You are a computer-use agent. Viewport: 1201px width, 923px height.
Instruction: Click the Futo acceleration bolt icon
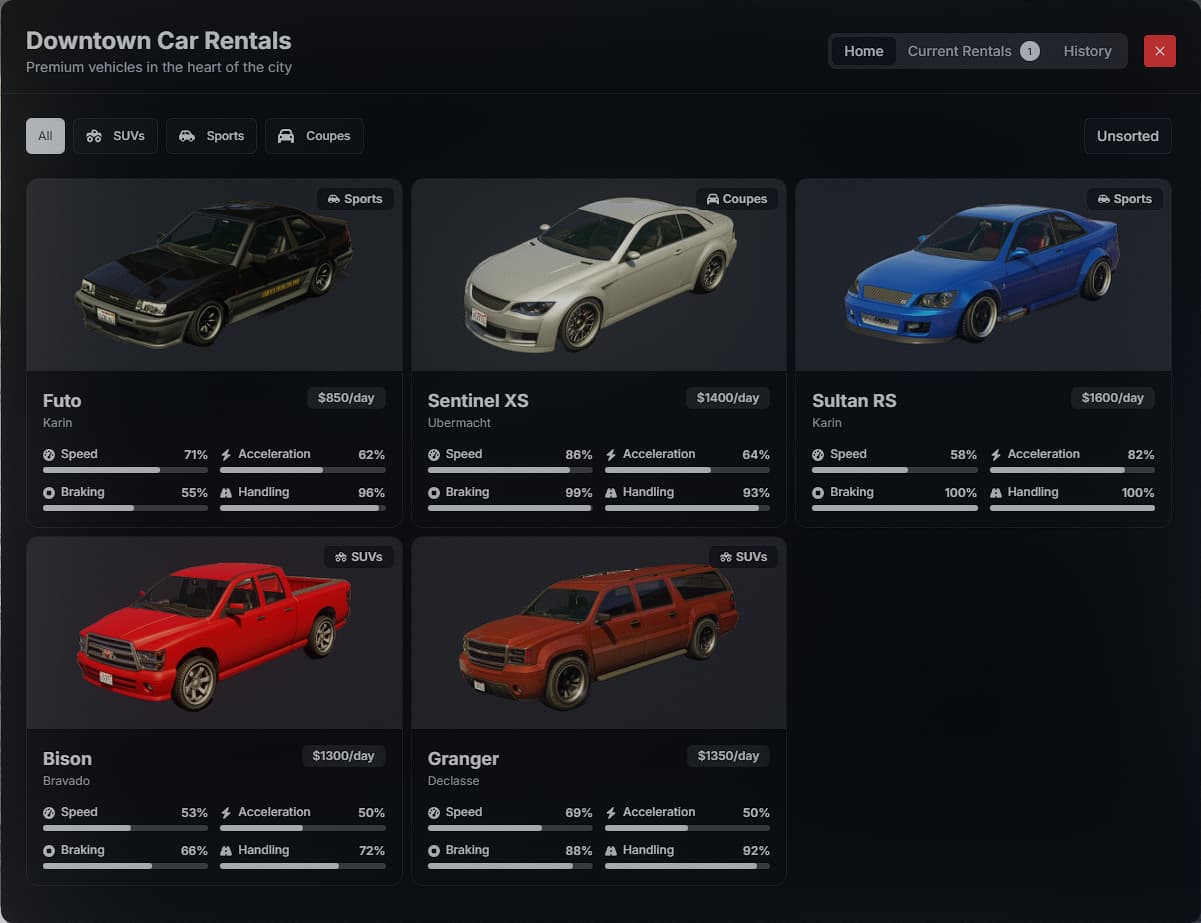point(226,455)
